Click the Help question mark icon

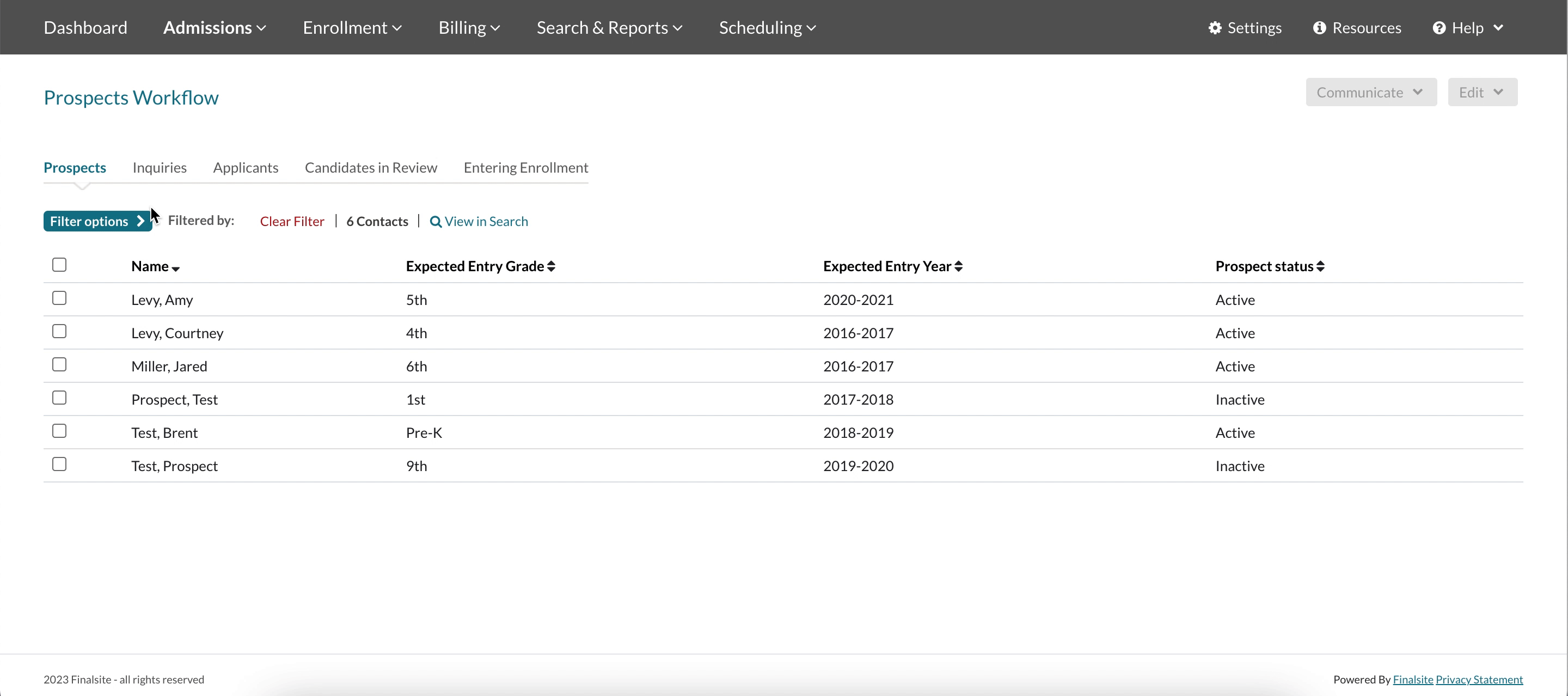pyautogui.click(x=1439, y=28)
